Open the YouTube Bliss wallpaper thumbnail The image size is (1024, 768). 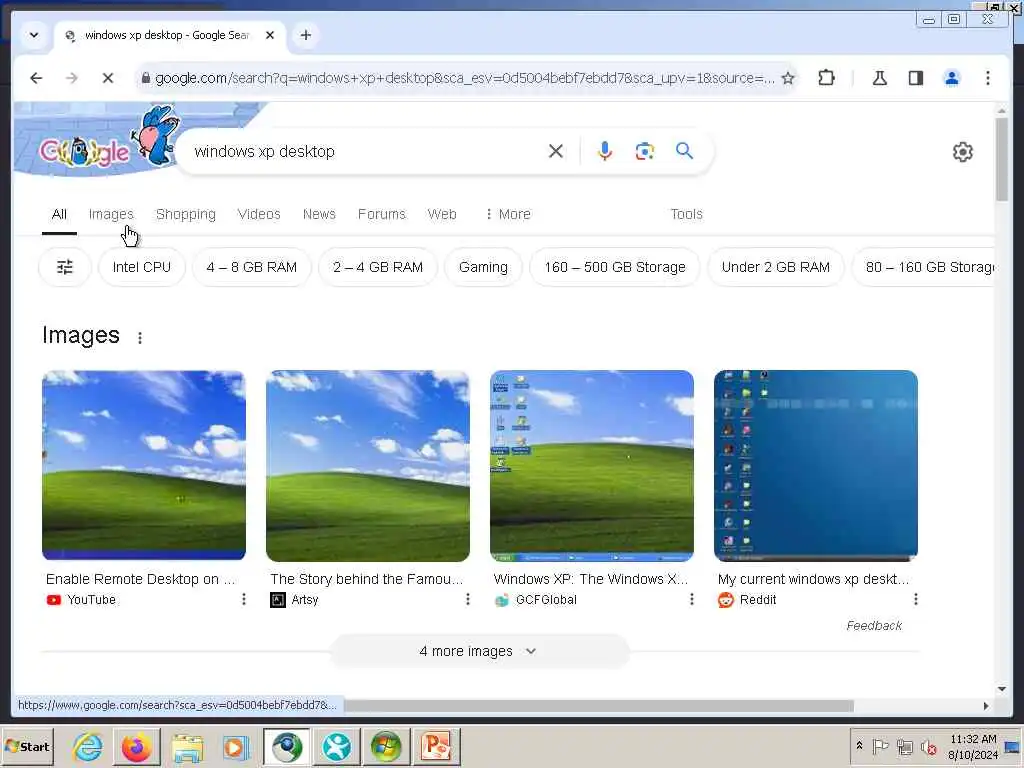pyautogui.click(x=144, y=465)
